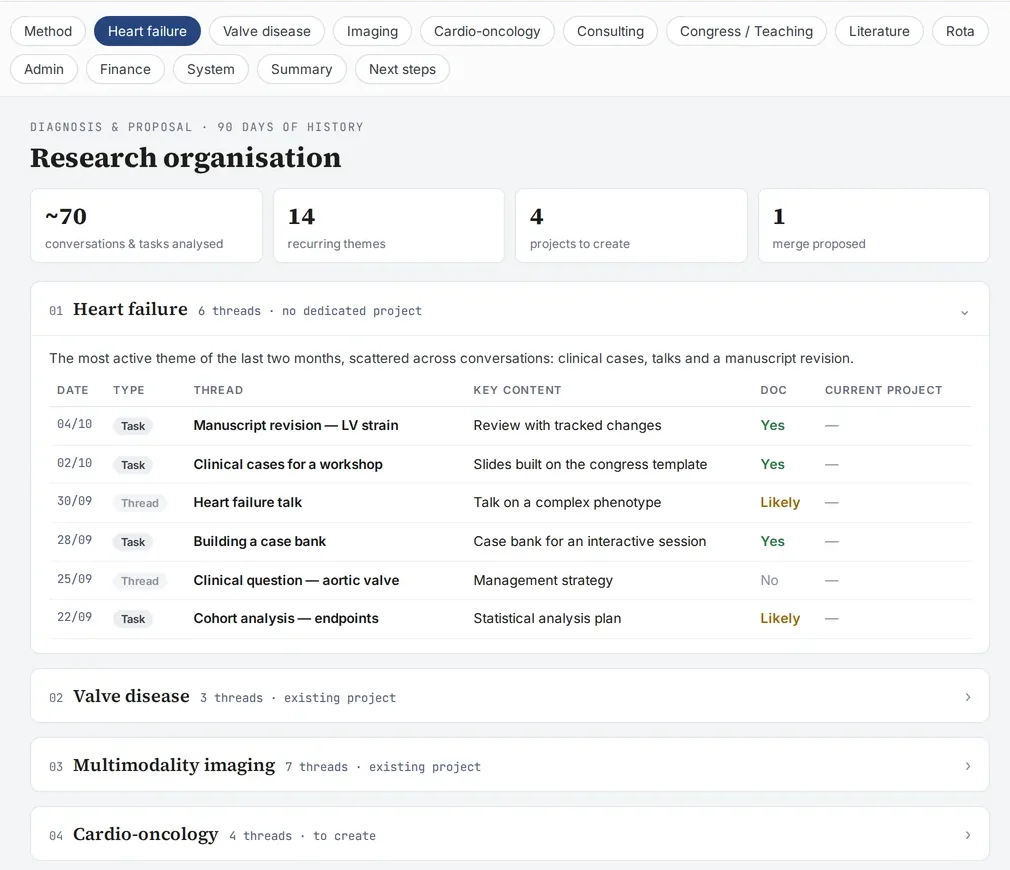Open the Summary tab

[x=301, y=69]
